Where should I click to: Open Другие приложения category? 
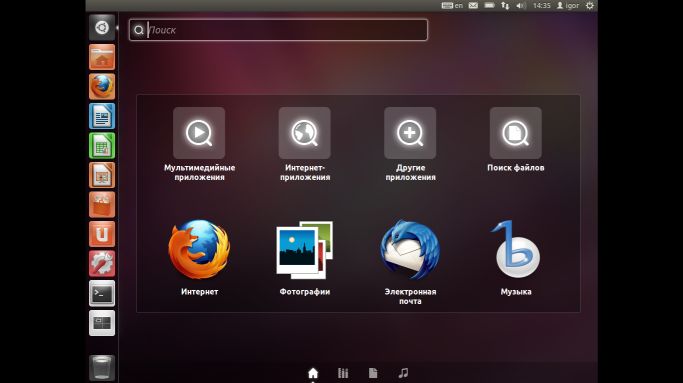coord(410,144)
